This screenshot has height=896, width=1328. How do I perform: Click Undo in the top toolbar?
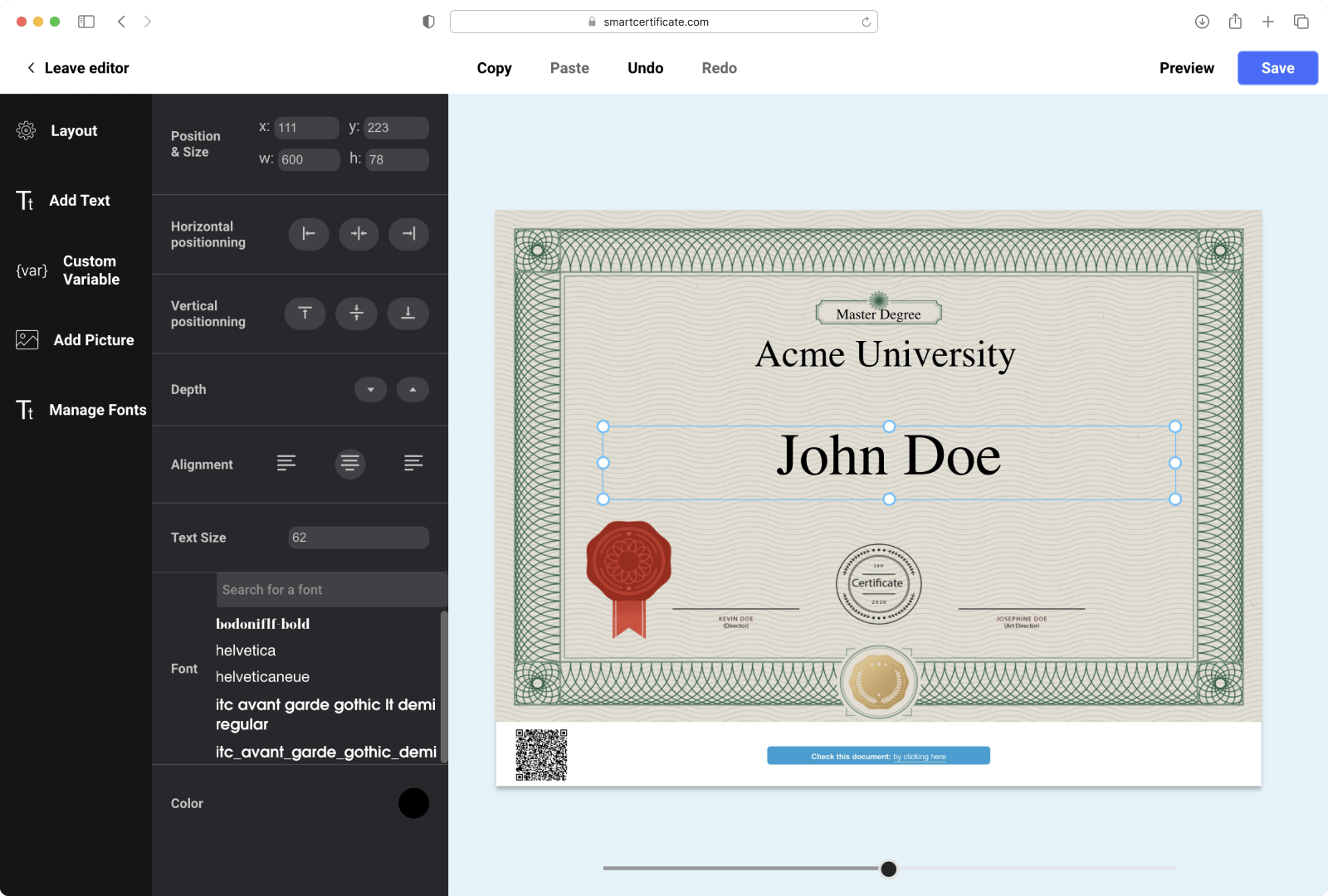[x=645, y=68]
